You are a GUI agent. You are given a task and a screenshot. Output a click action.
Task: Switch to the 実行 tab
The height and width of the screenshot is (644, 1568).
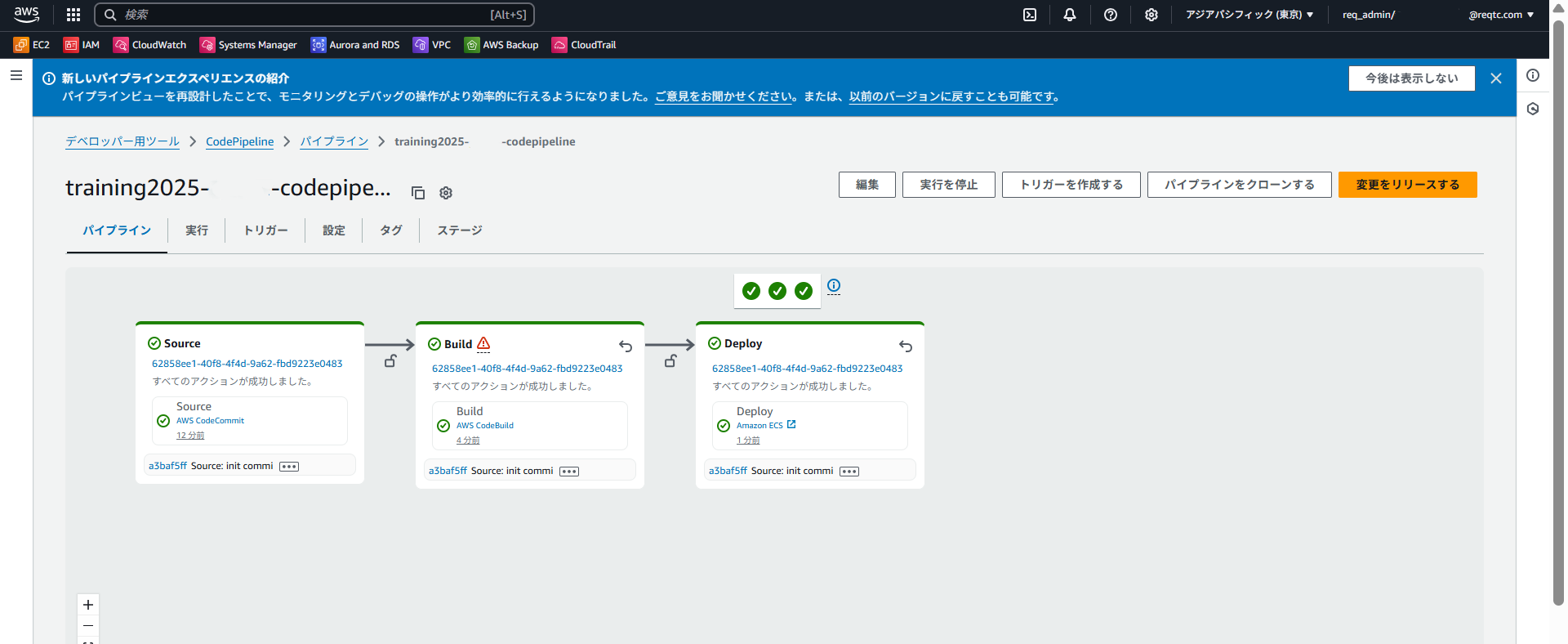(x=197, y=230)
